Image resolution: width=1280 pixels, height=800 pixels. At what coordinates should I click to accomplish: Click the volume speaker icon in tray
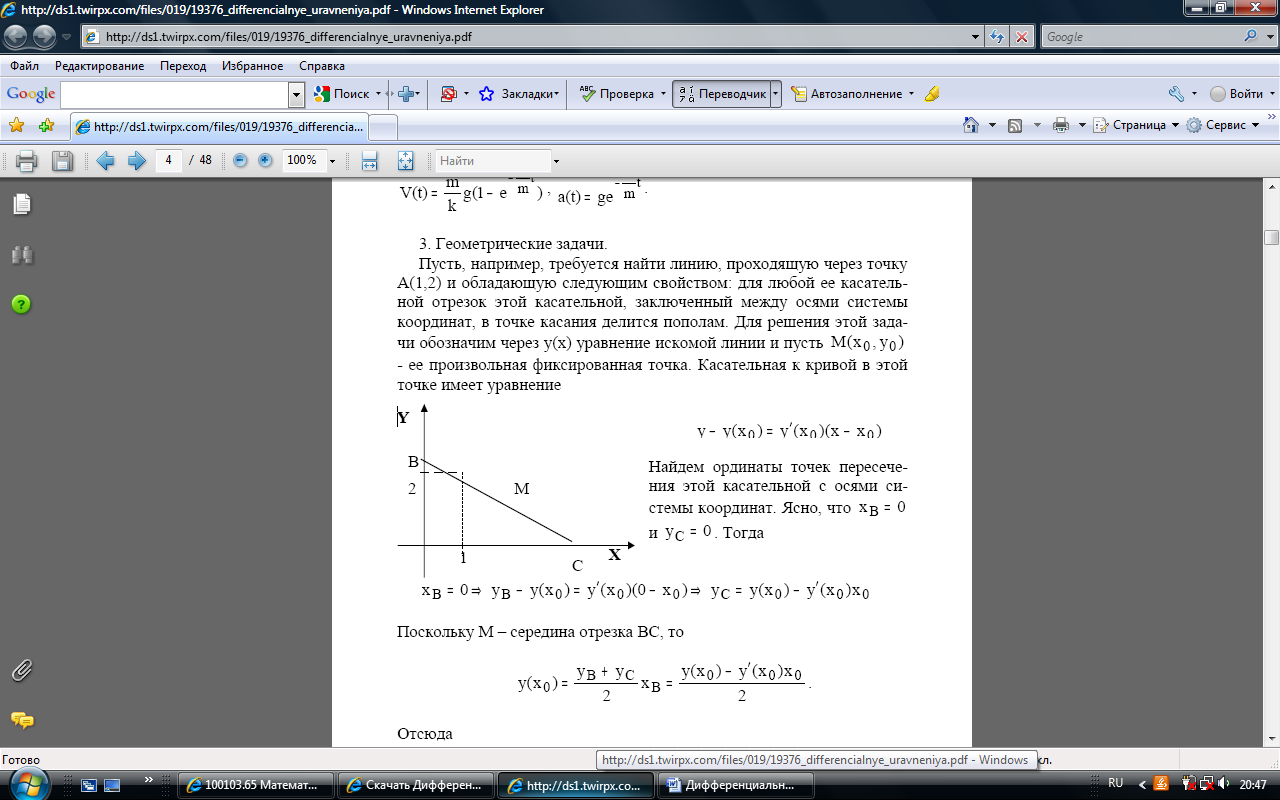(1224, 784)
